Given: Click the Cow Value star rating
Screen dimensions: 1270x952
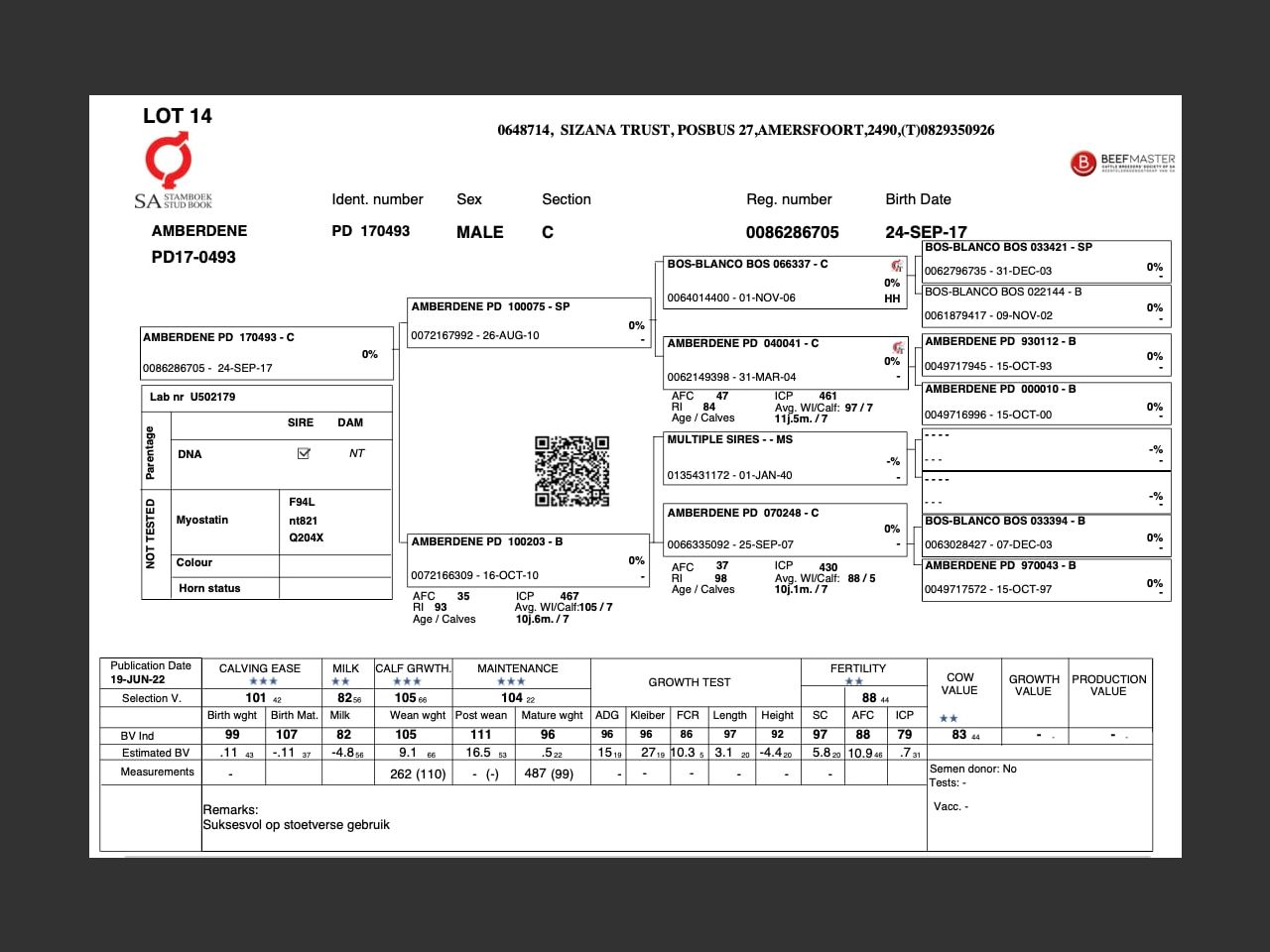Looking at the screenshot, I should [949, 718].
